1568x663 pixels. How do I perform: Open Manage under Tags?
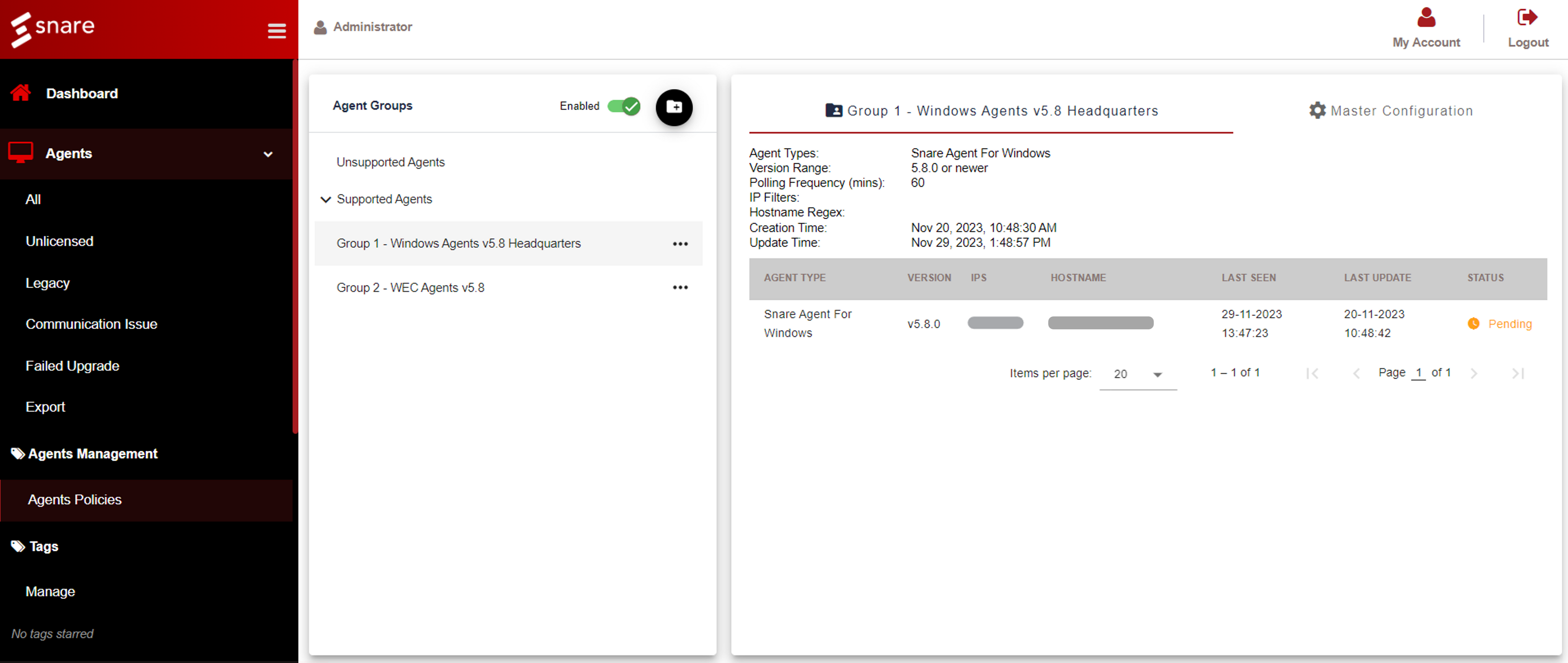pos(50,591)
